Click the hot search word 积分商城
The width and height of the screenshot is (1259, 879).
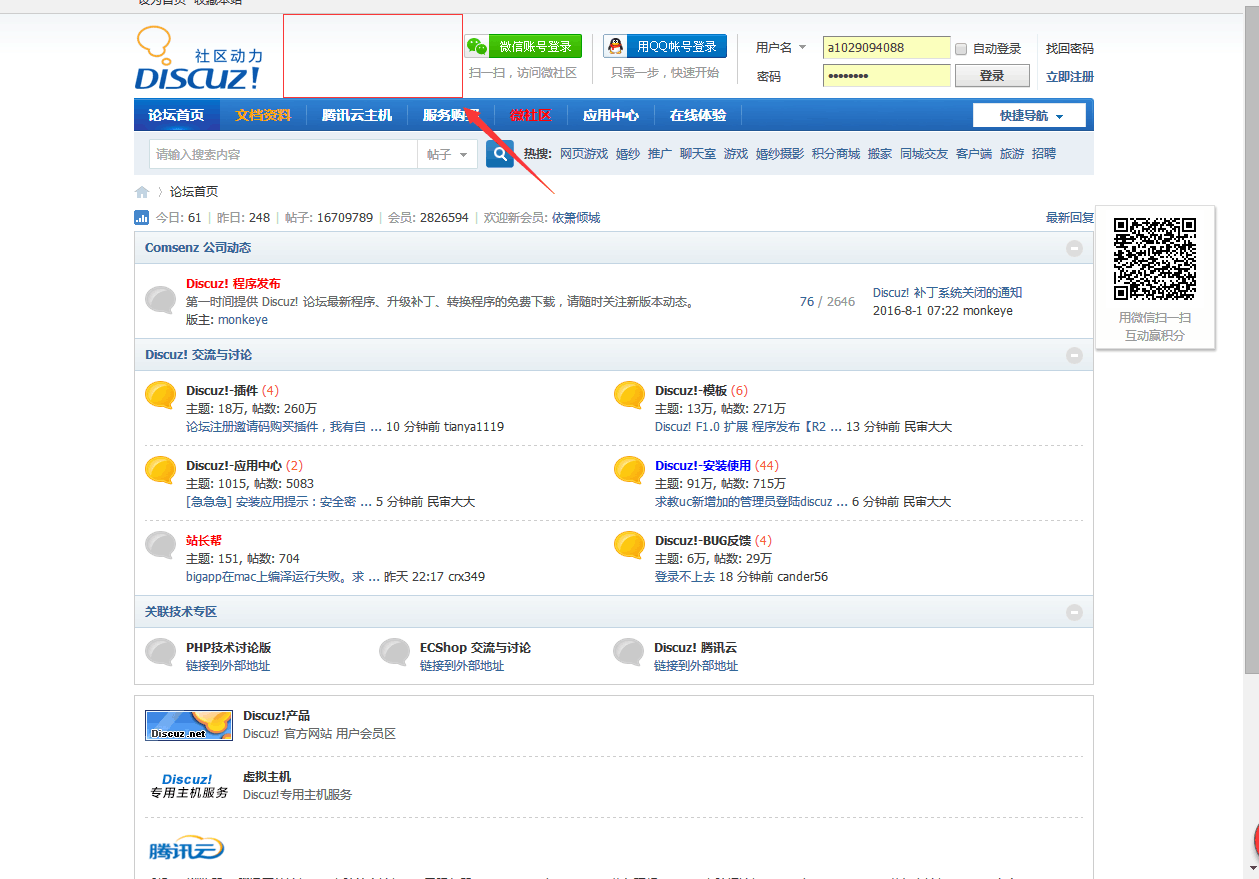pos(836,154)
